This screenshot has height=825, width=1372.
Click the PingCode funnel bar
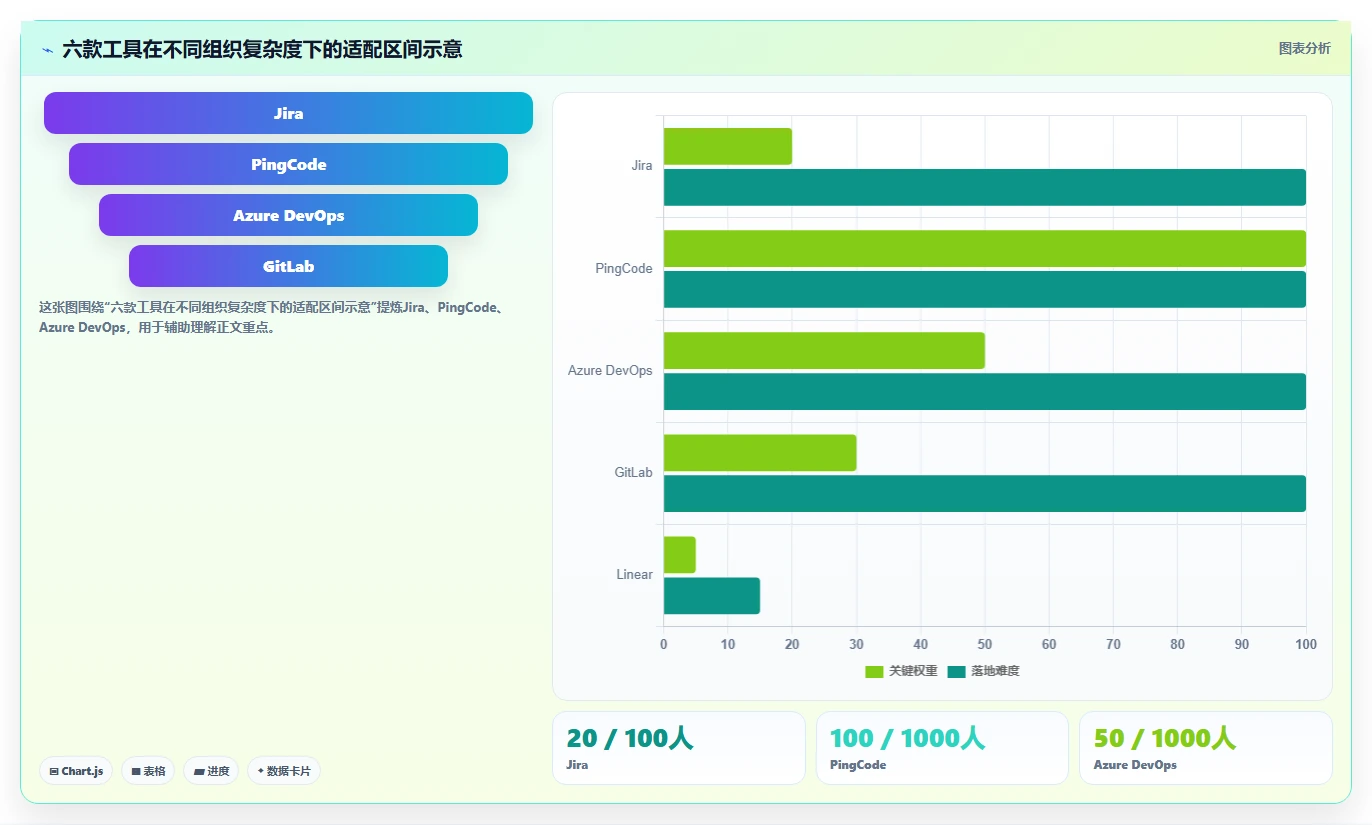(x=288, y=164)
